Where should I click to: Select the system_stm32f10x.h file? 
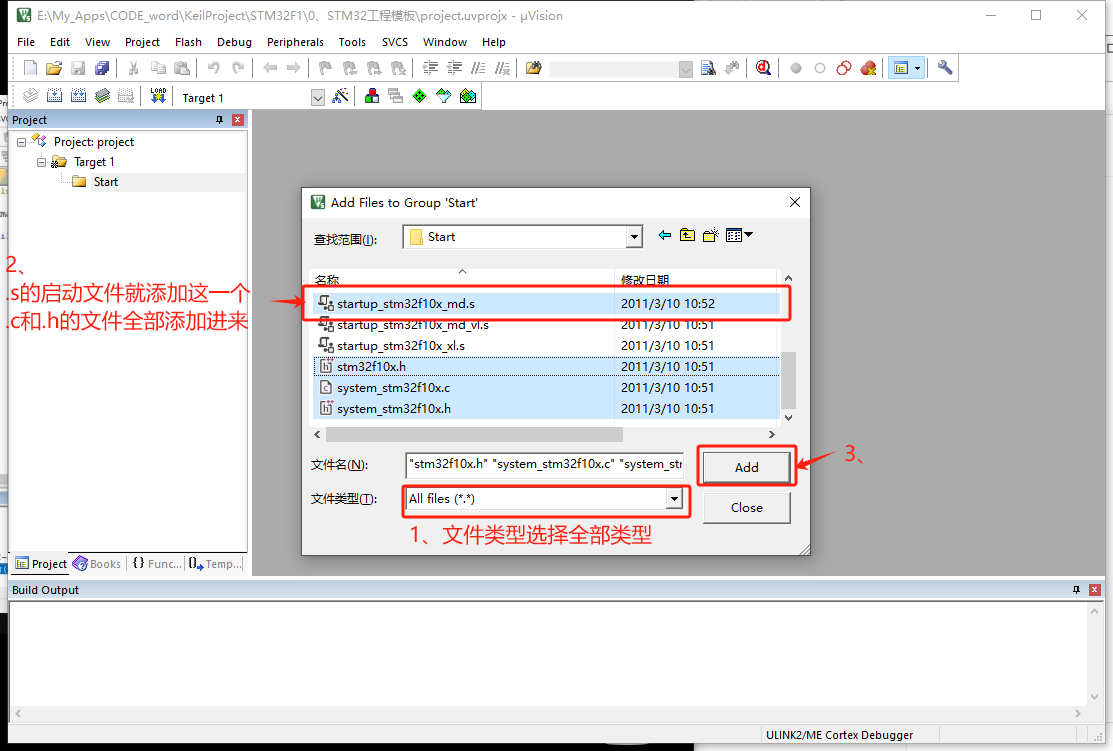click(547, 409)
